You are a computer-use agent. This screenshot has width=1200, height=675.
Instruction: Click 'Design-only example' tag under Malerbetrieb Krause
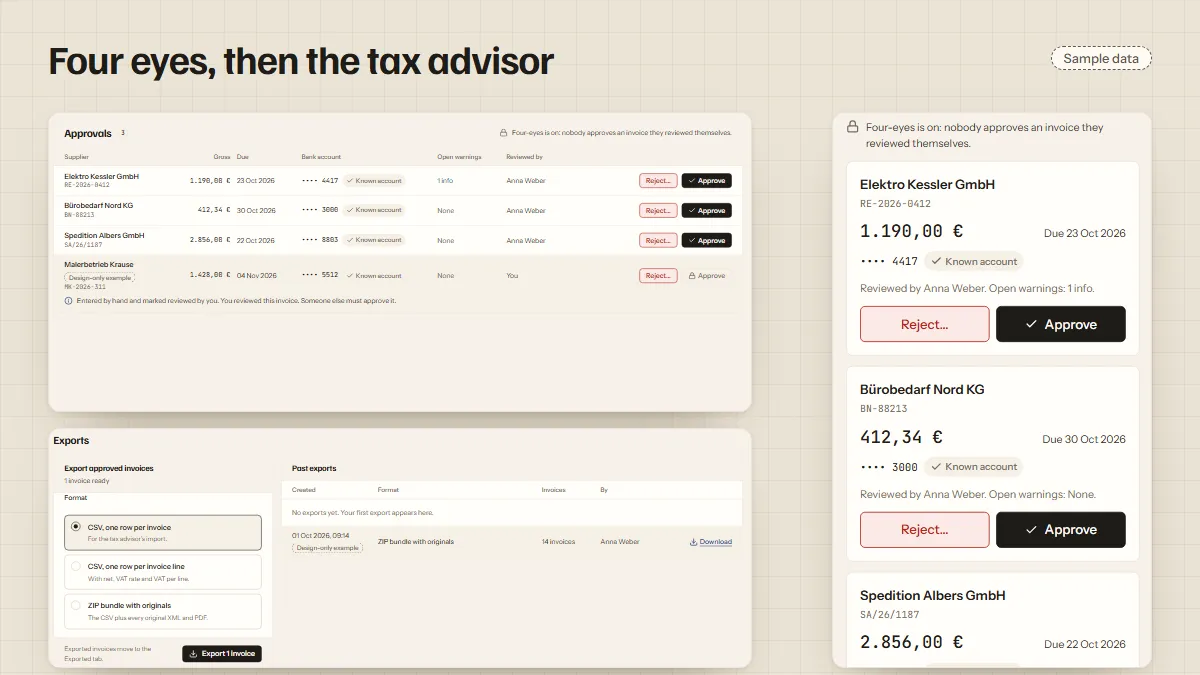click(x=100, y=277)
